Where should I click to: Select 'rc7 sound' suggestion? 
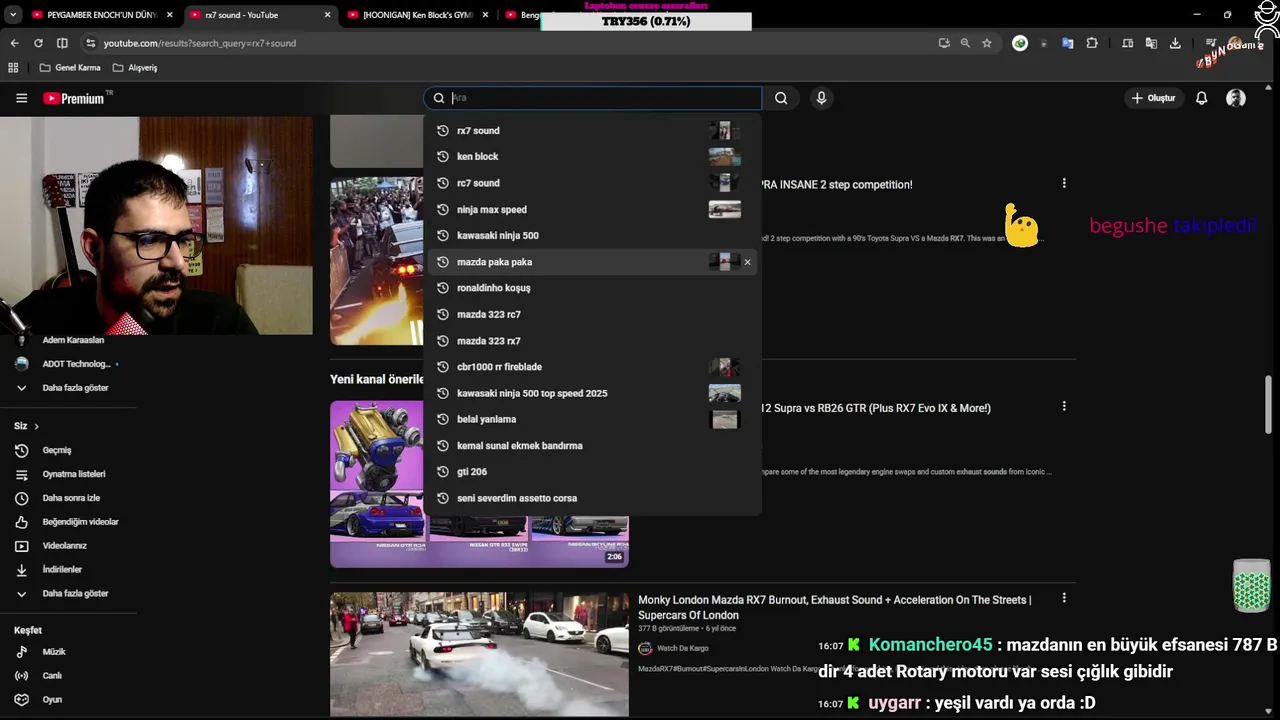click(592, 183)
